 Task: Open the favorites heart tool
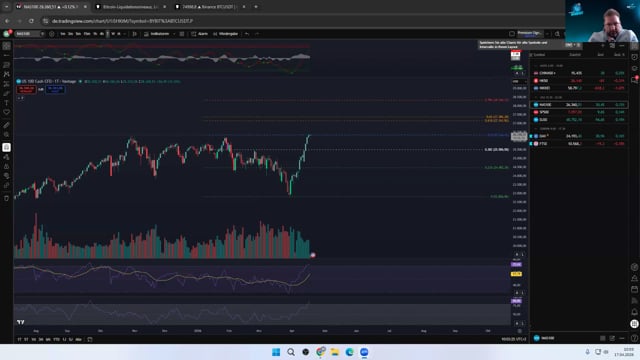(x=7, y=112)
